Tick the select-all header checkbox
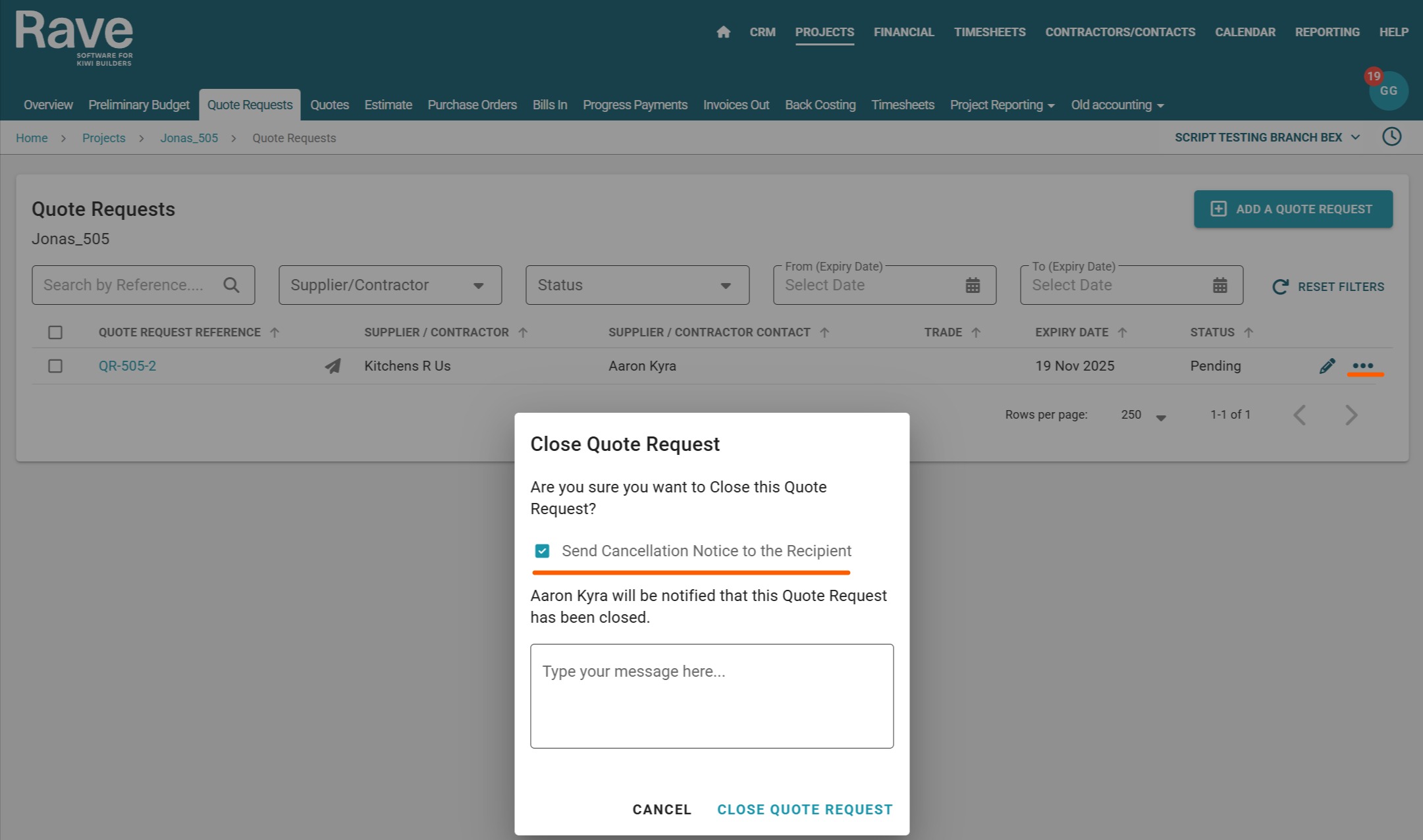The image size is (1423, 840). tap(55, 332)
